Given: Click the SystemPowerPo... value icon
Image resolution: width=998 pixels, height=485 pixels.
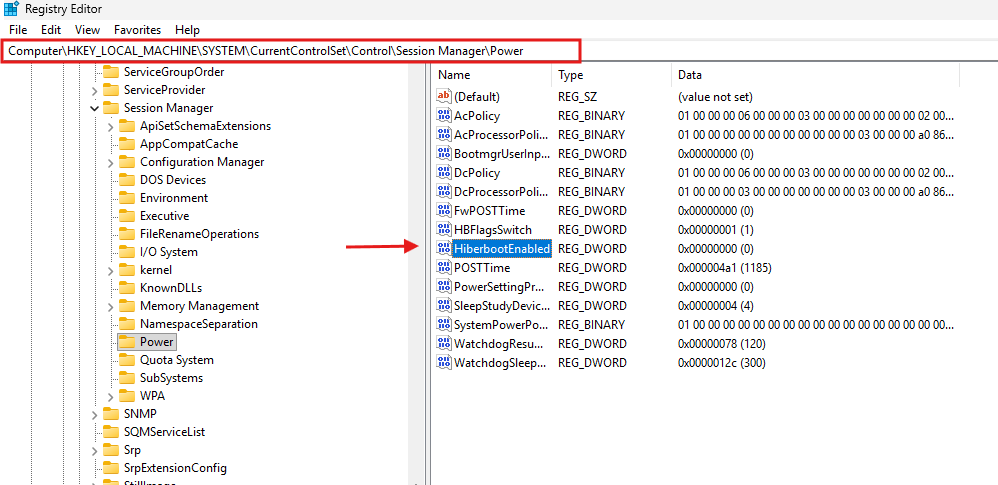Looking at the screenshot, I should coord(444,325).
